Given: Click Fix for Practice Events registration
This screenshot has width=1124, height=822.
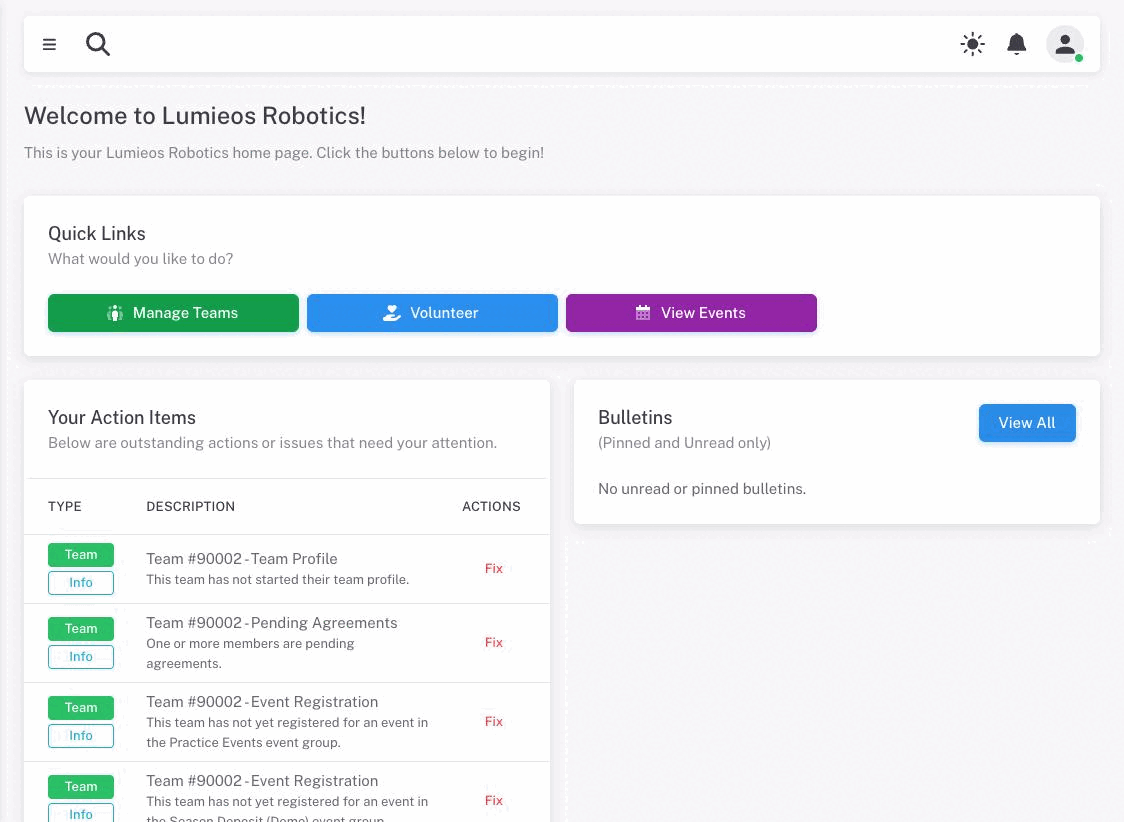Looking at the screenshot, I should 493,722.
